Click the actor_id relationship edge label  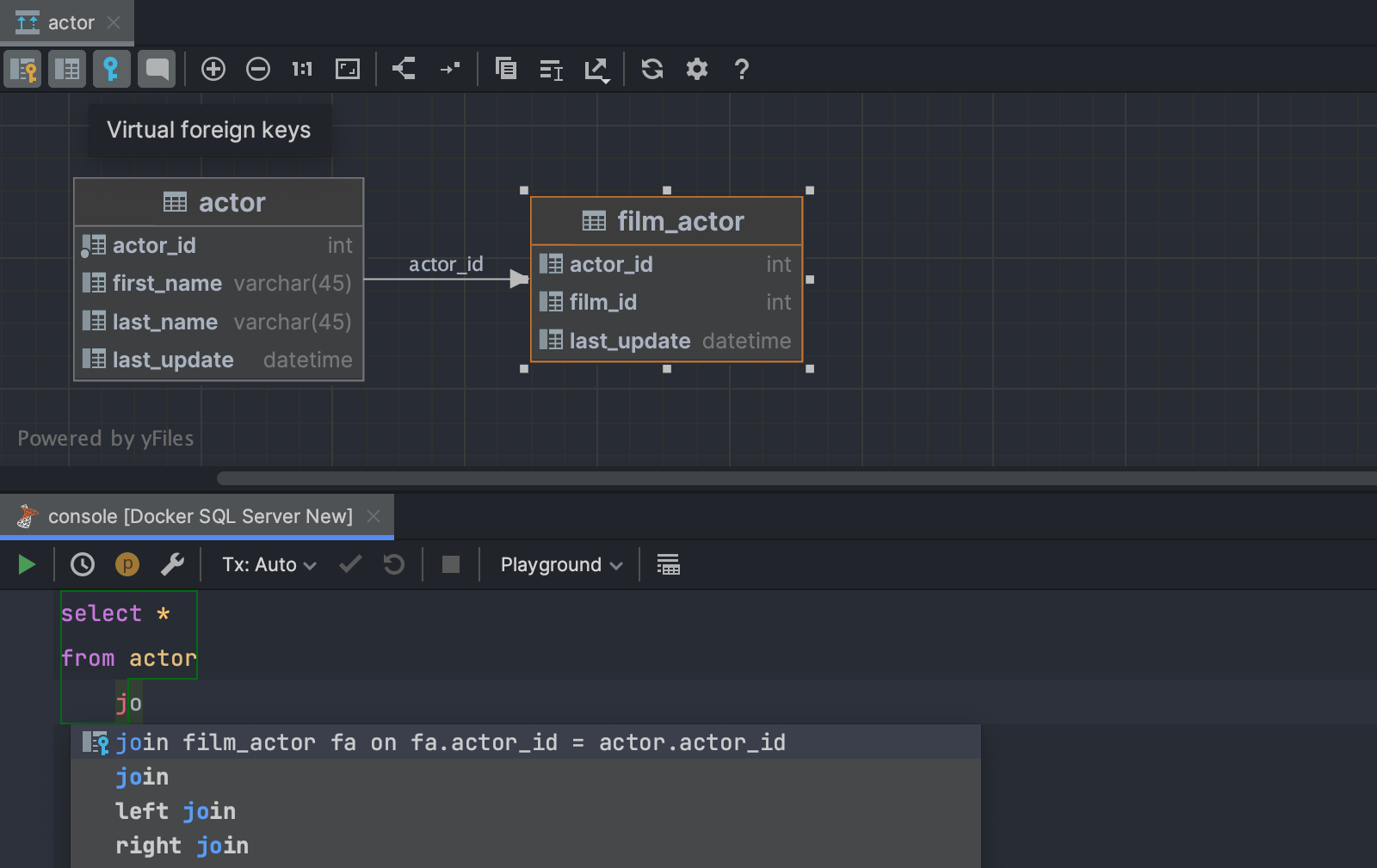(446, 264)
